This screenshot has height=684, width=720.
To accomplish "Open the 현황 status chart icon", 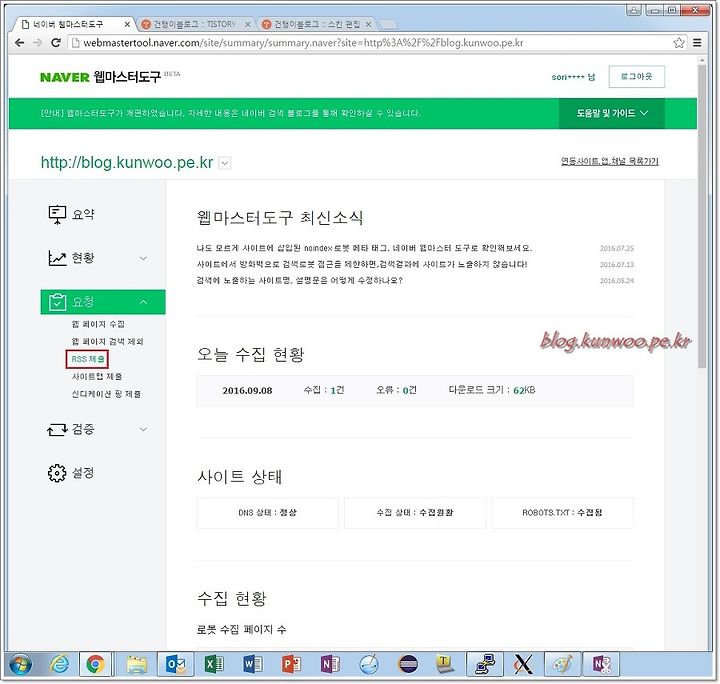I will [57, 258].
